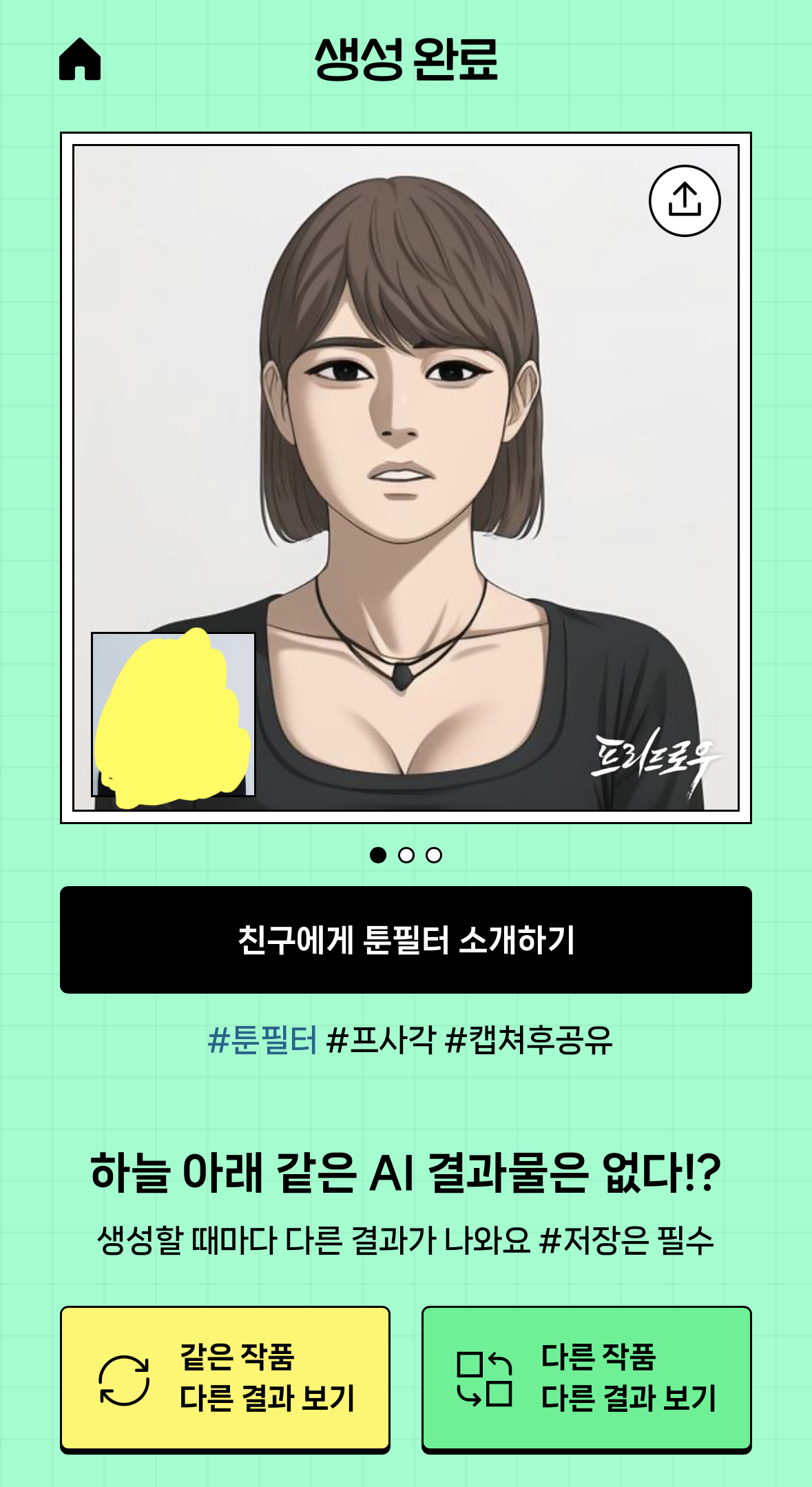Click the generated webtoon portrait image
Screen dimensions: 812x1487
pyautogui.click(x=406, y=478)
